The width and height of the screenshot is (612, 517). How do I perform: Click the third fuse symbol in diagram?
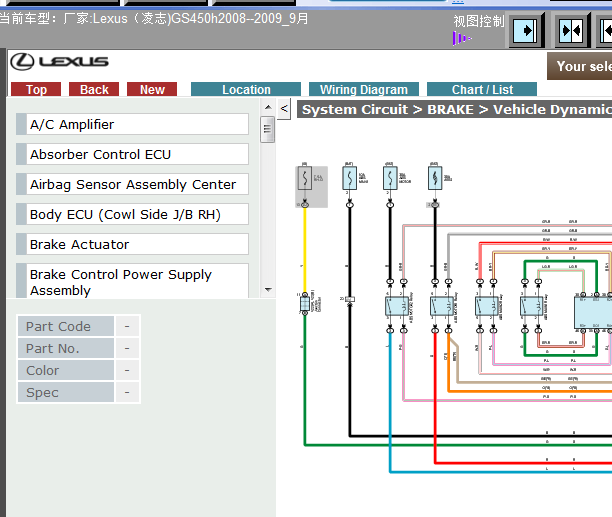pos(390,178)
